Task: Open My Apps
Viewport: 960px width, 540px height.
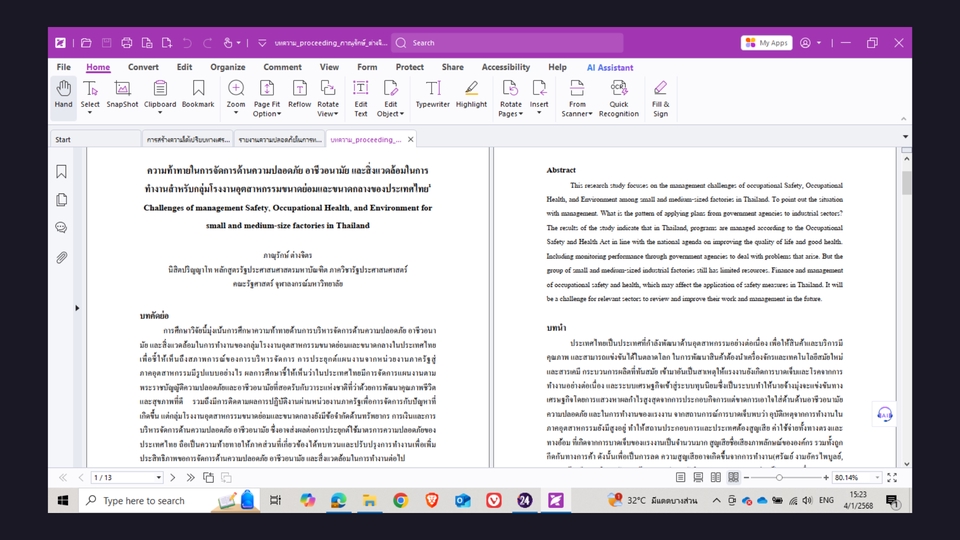Action: [x=767, y=43]
